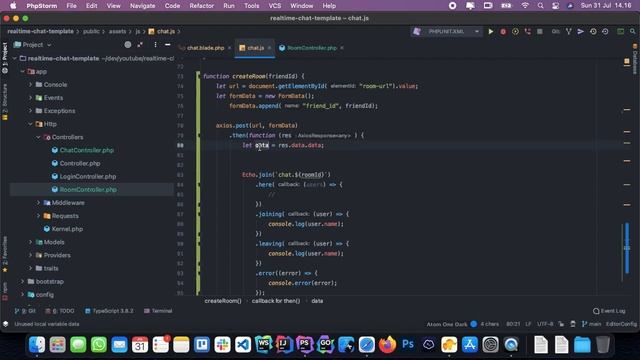Open the search everywhere magnifier in the toolbar
This screenshot has width=640, height=360.
click(632, 31)
